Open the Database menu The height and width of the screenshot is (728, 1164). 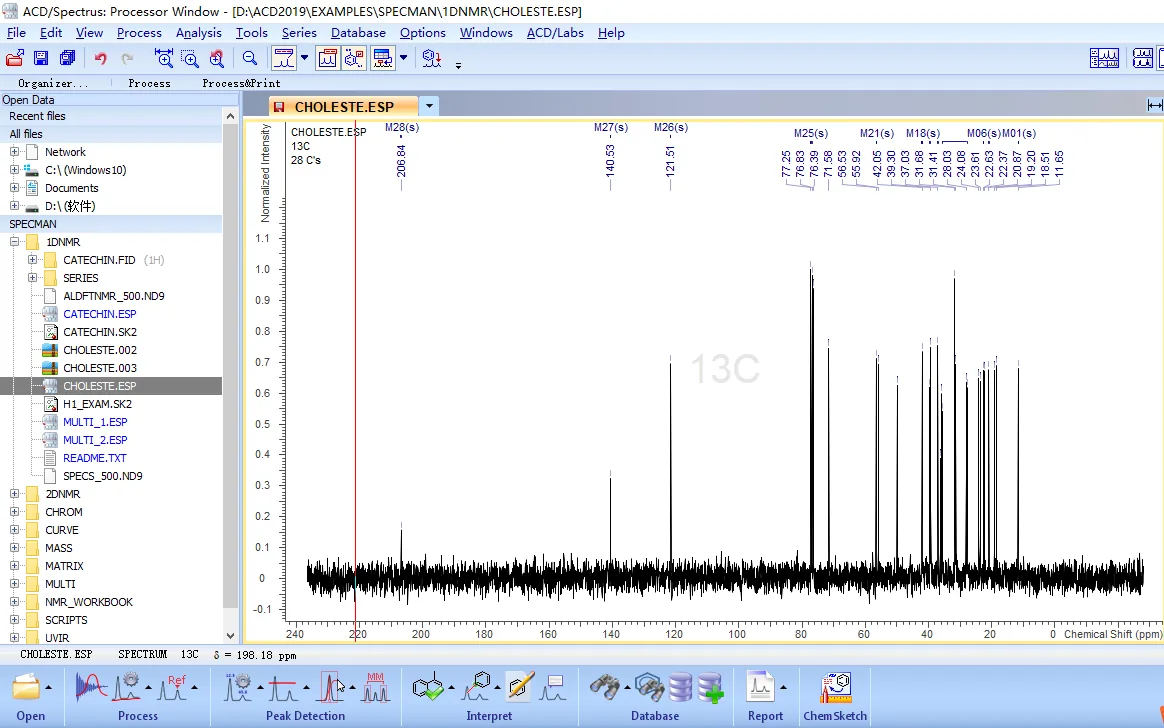pos(358,33)
